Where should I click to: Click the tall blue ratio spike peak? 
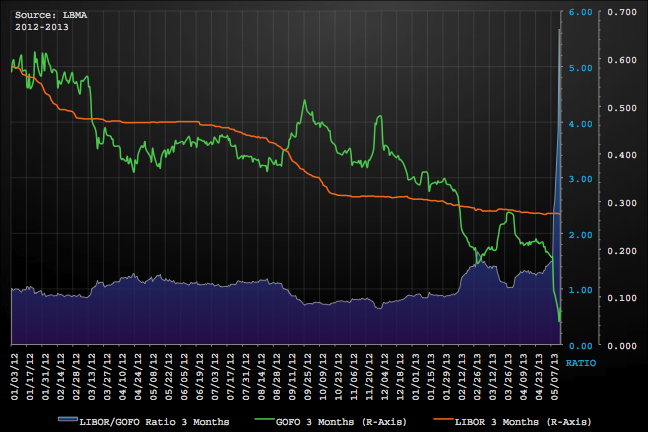click(x=559, y=32)
